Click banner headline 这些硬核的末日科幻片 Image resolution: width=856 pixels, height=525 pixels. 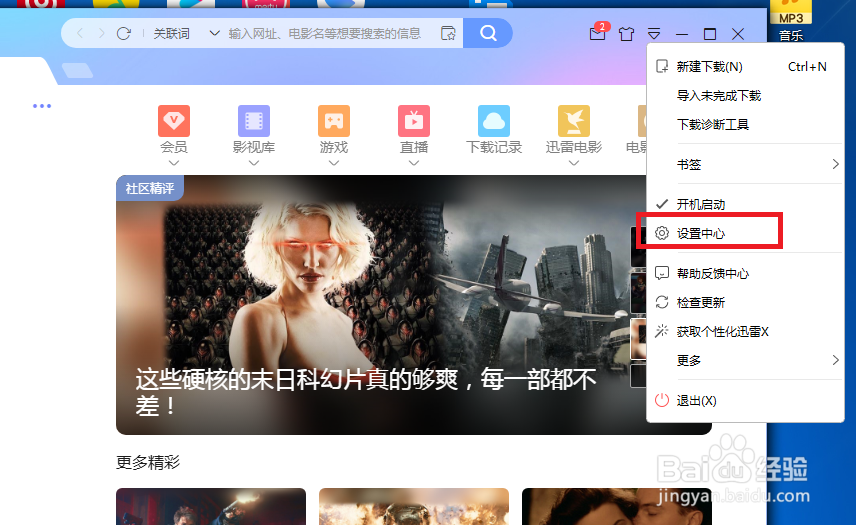pos(366,392)
